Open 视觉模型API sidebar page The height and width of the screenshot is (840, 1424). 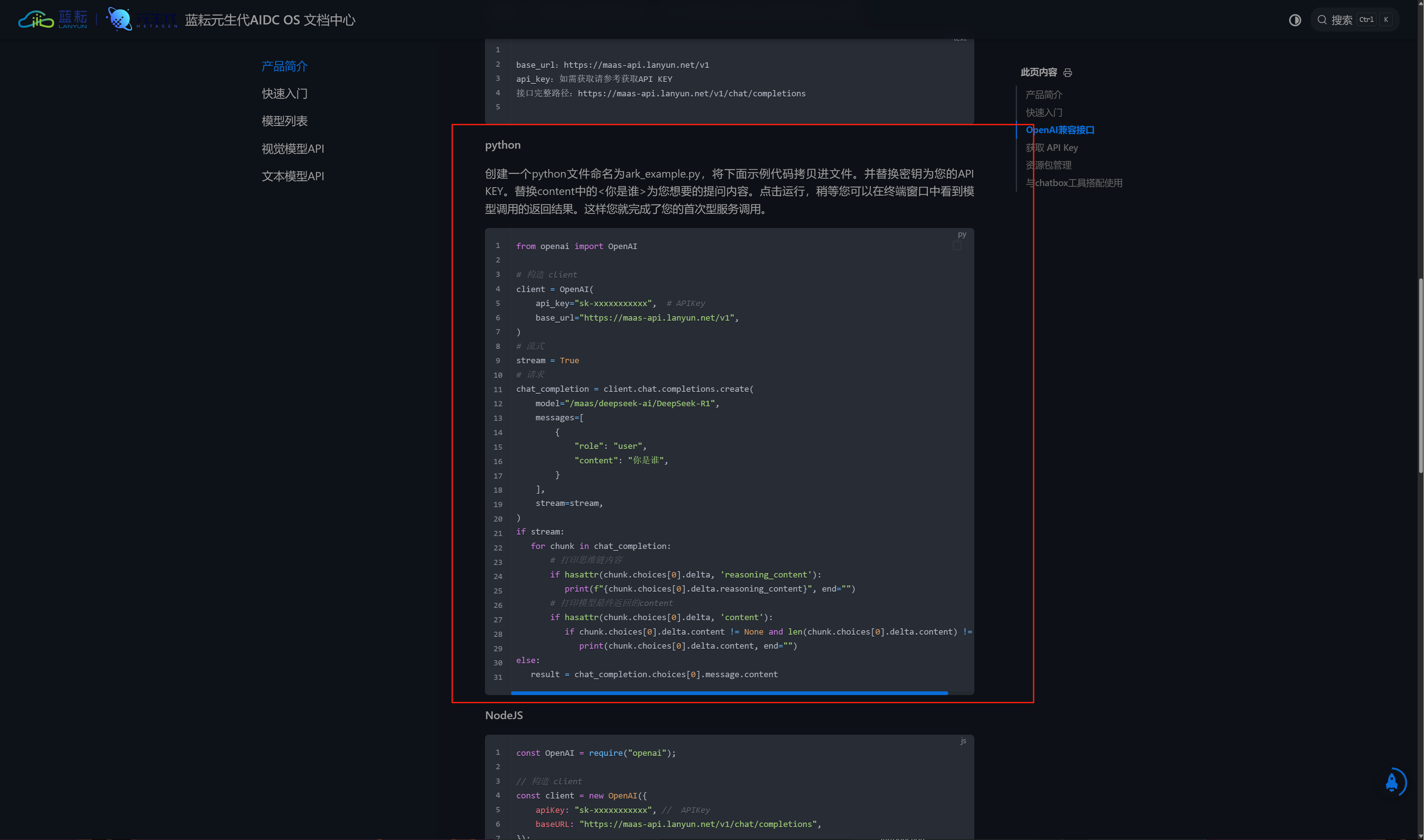(293, 149)
